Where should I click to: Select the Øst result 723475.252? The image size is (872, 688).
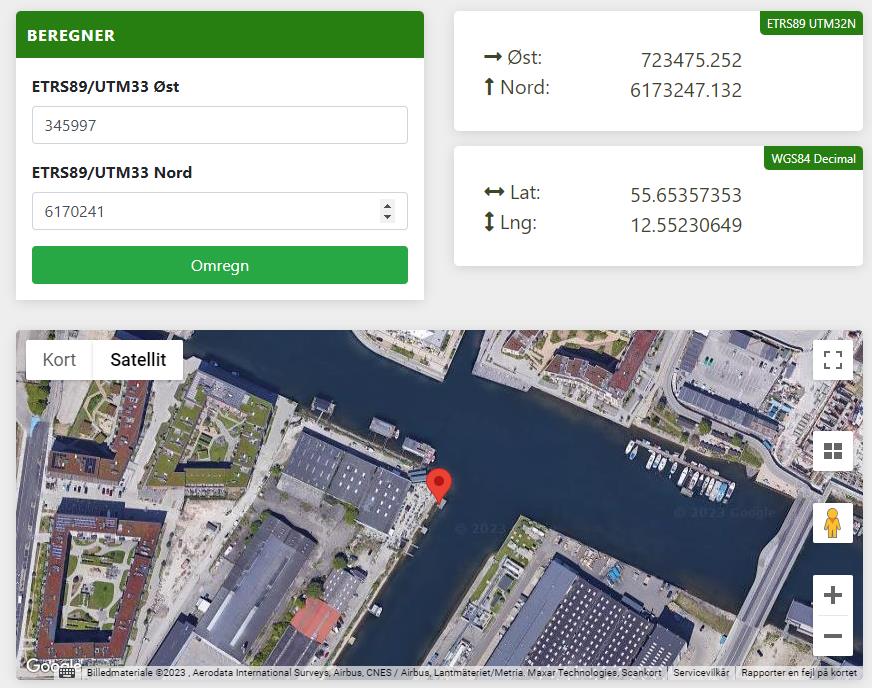tap(691, 60)
